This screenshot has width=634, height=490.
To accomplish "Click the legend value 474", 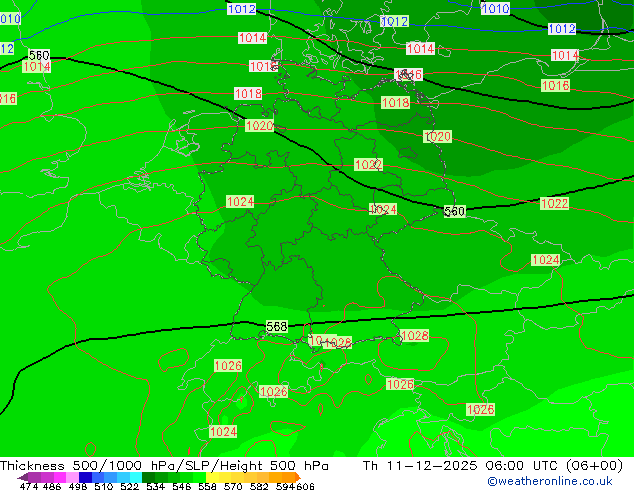I will (29, 486).
